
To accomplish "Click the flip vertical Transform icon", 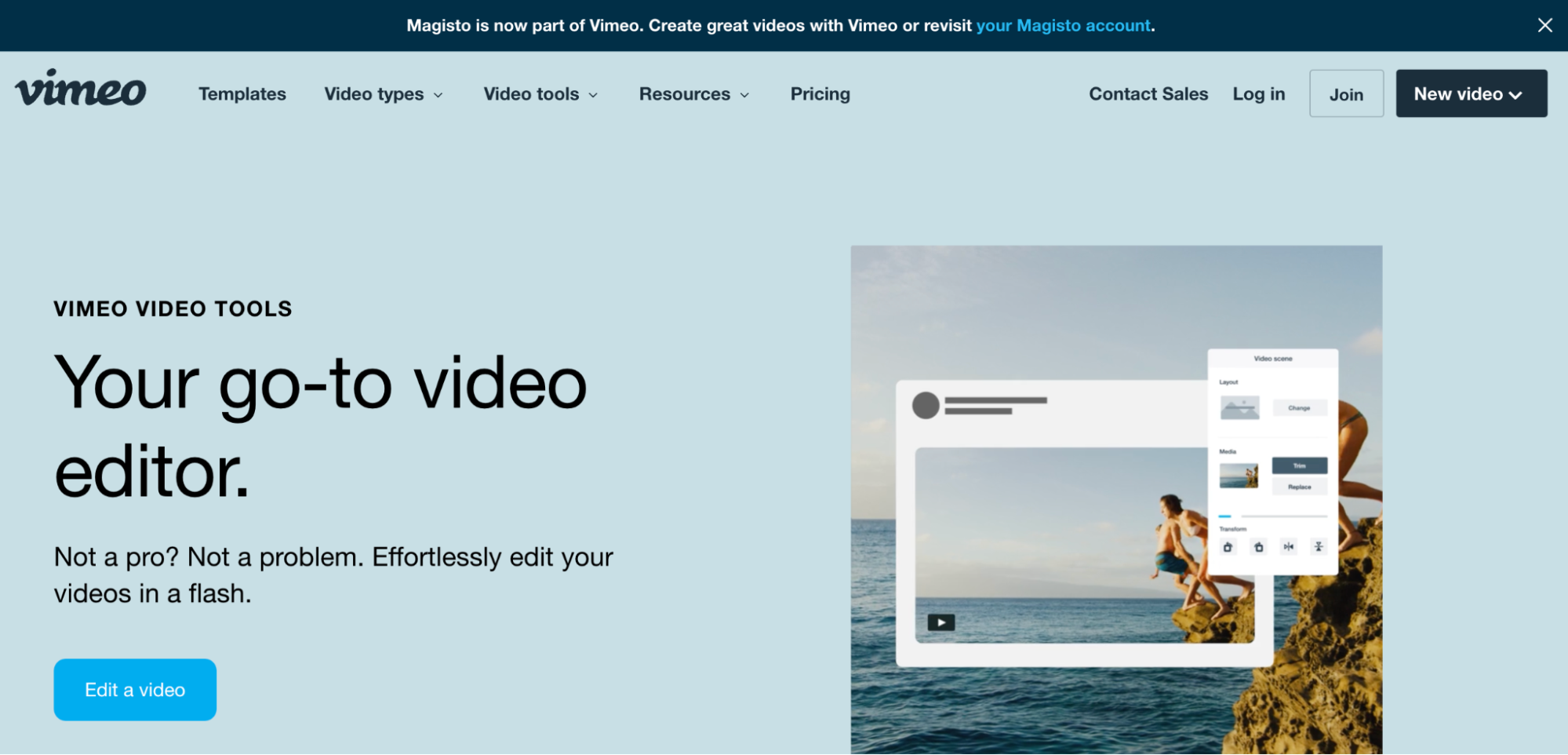I will point(1319,547).
